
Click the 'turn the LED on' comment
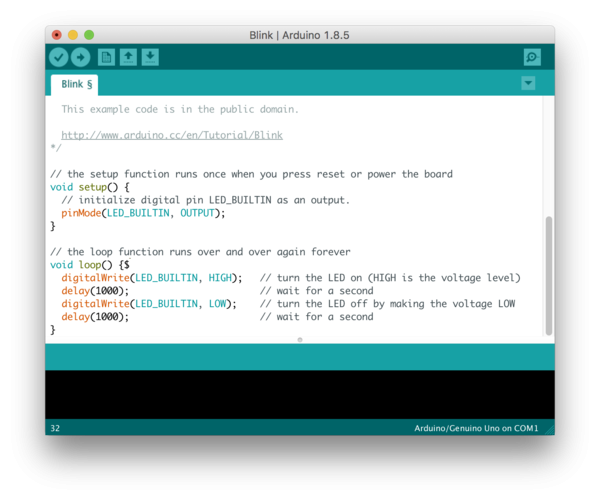pos(390,278)
